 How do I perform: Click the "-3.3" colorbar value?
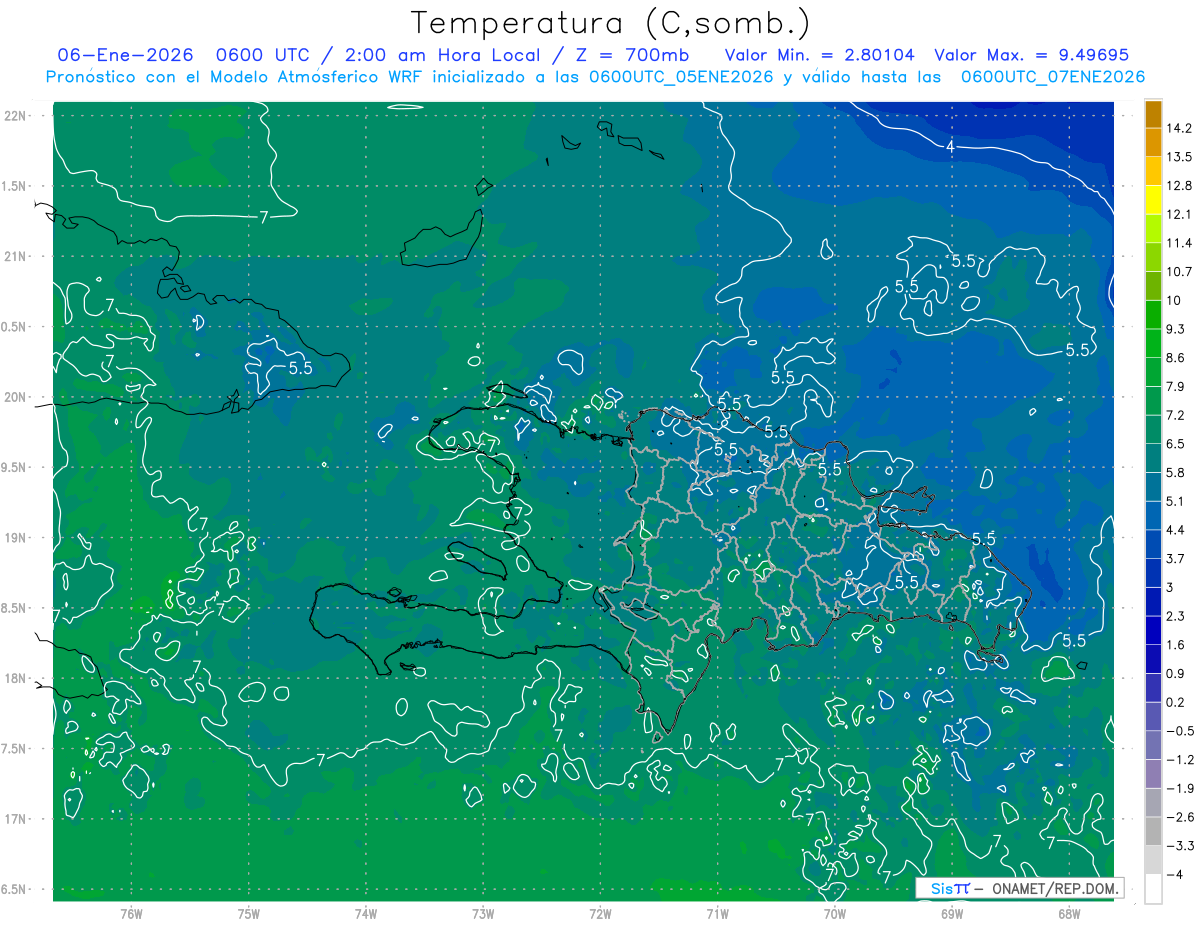pyautogui.click(x=1179, y=846)
